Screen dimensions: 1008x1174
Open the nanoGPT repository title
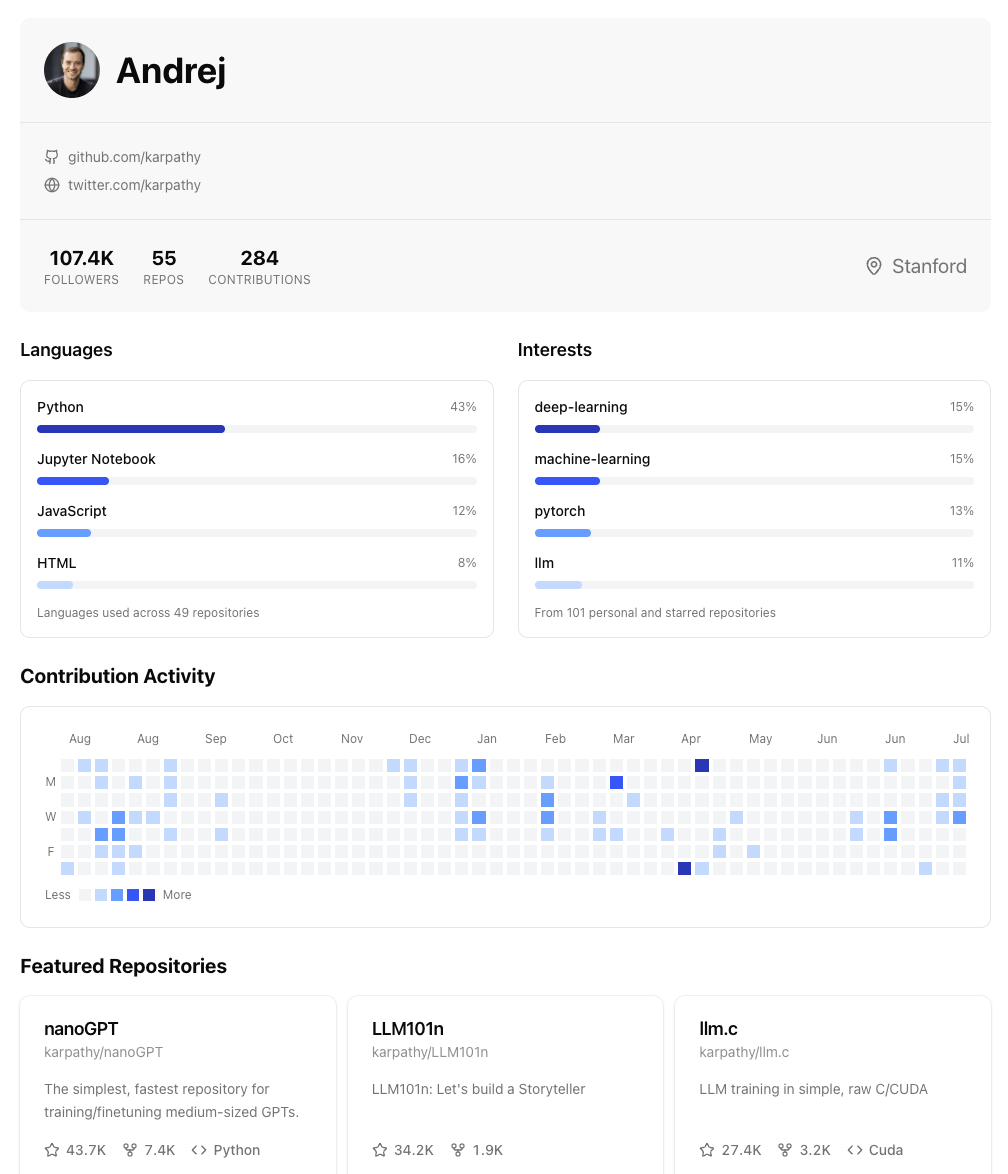coord(81,1028)
